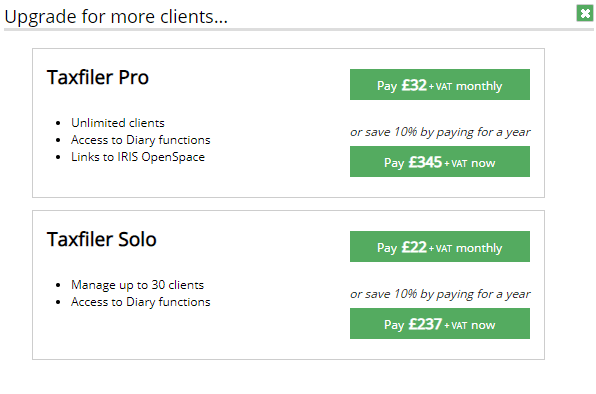Click the Upgrade for more clients title
The height and width of the screenshot is (394, 596).
click(x=116, y=17)
